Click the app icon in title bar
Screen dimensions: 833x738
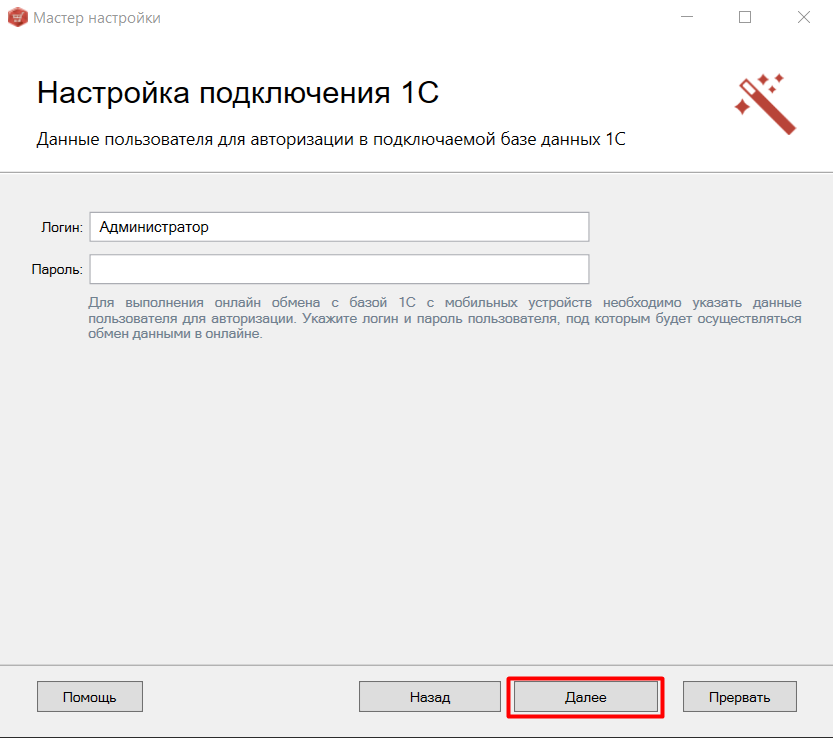[x=18, y=18]
